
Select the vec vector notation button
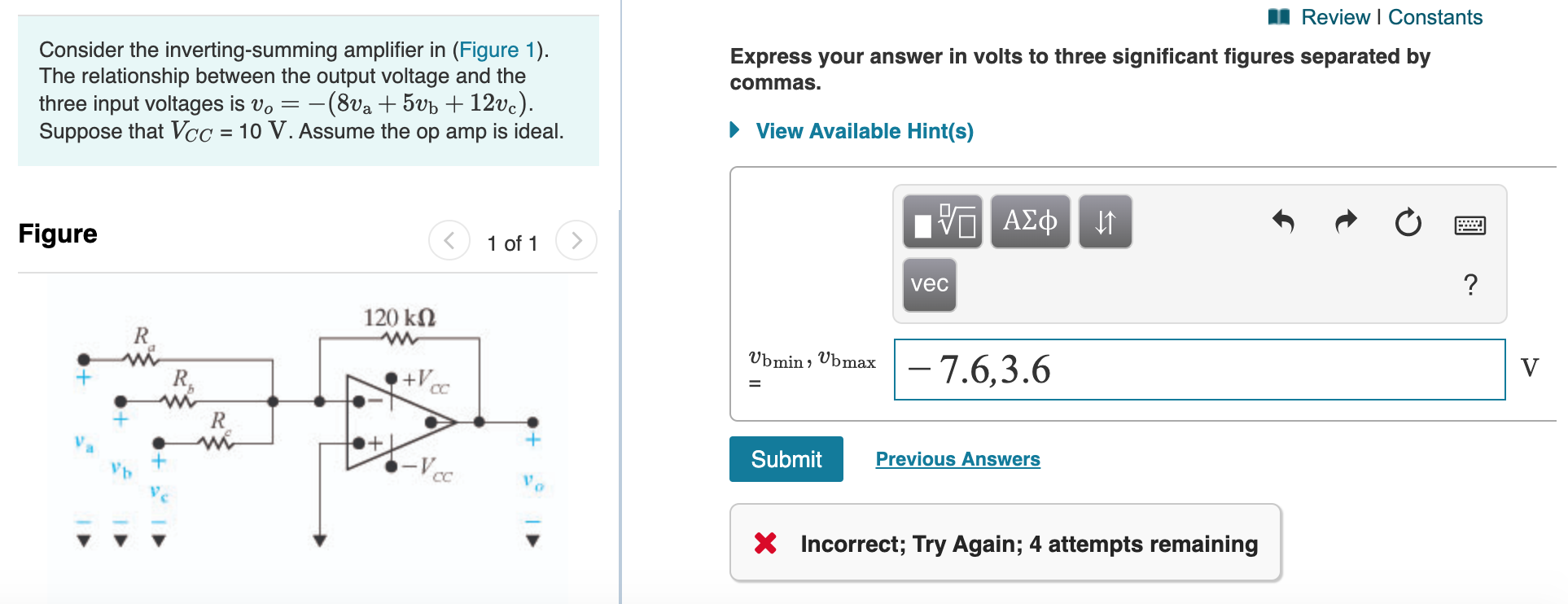(928, 285)
